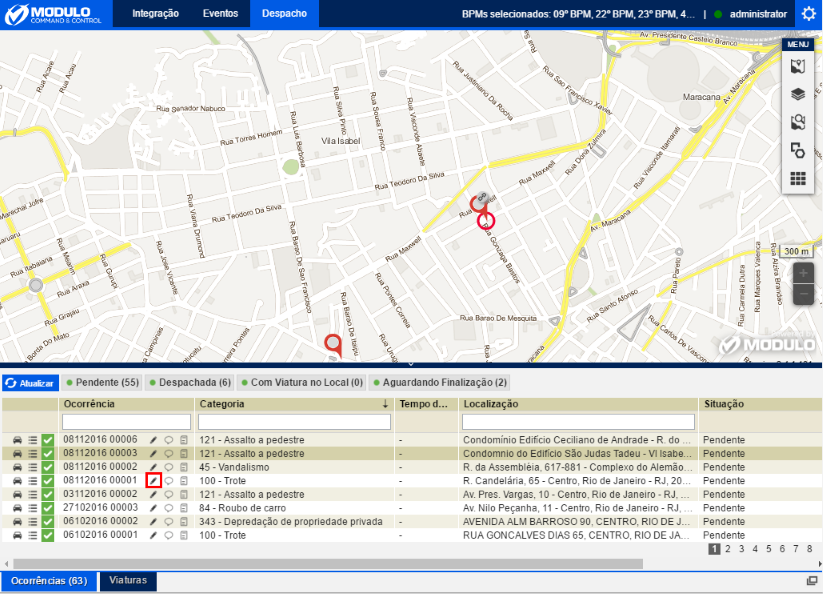Switch to the Viaturas tab
This screenshot has width=823, height=594.
pyautogui.click(x=128, y=580)
